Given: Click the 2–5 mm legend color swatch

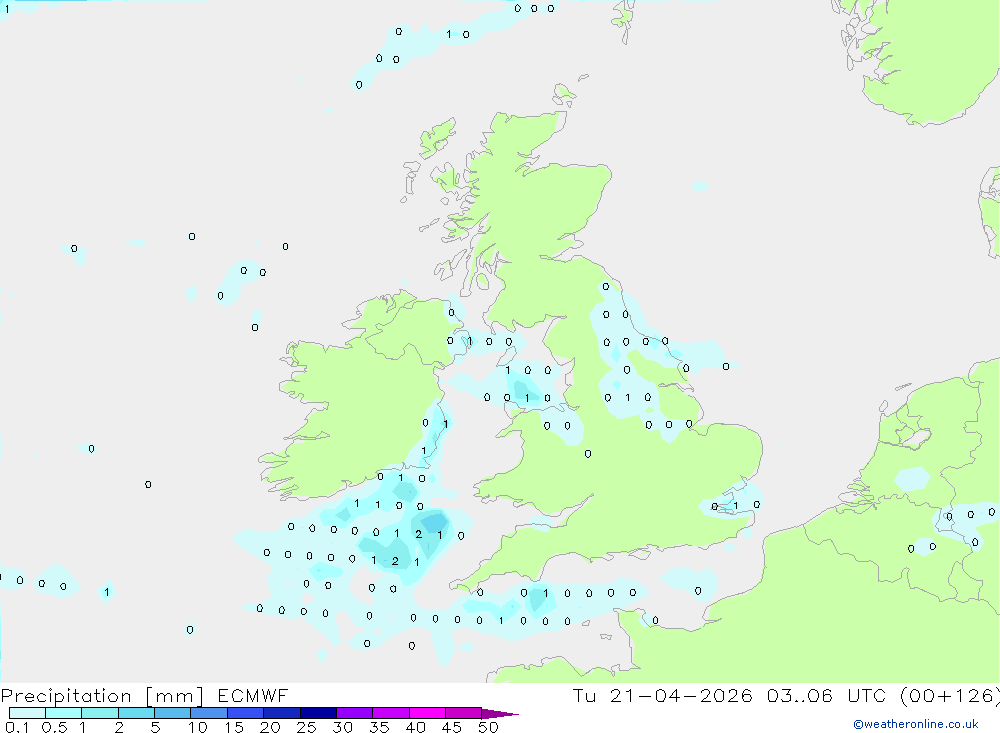Looking at the screenshot, I should pyautogui.click(x=136, y=713).
